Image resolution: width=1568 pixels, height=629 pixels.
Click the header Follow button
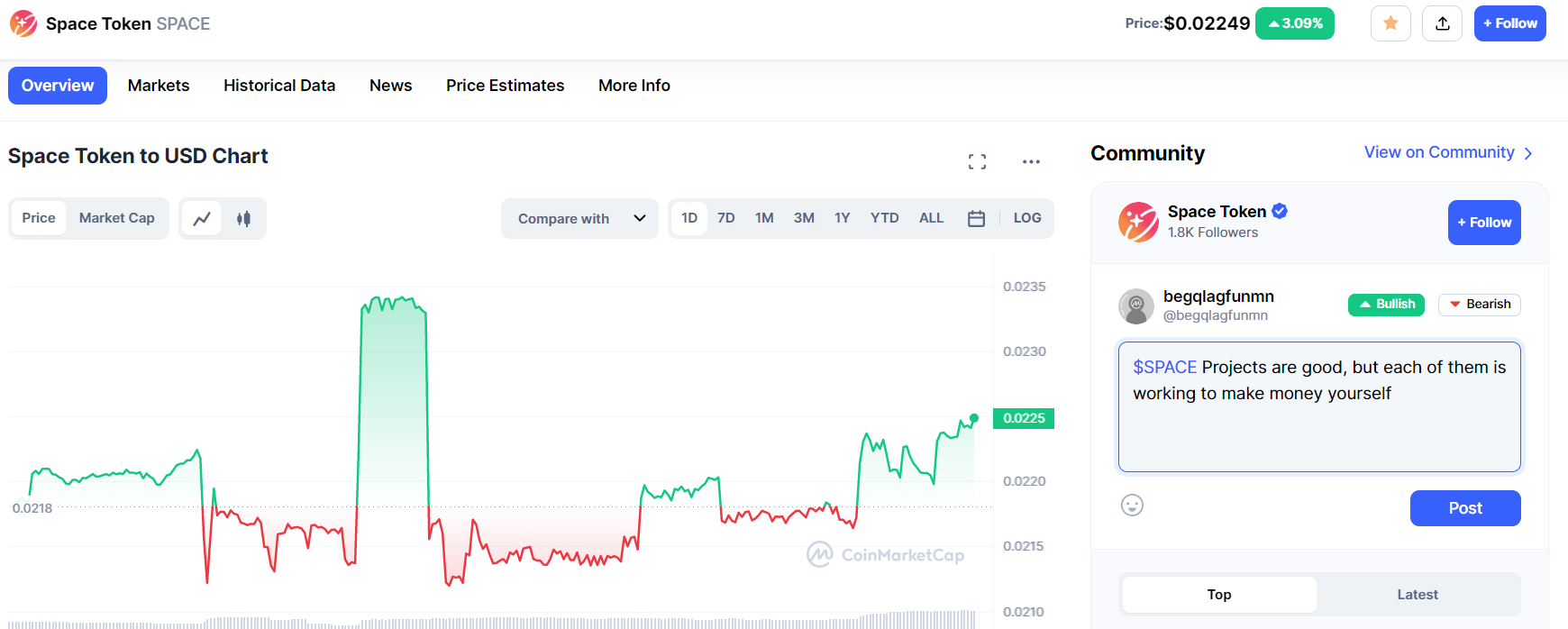pos(1510,23)
